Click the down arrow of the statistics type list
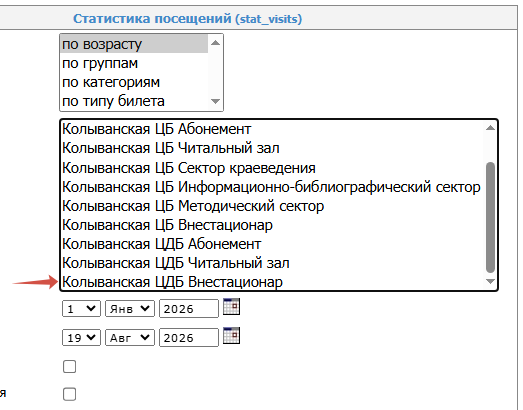This screenshot has height=410, width=523. tap(215, 101)
